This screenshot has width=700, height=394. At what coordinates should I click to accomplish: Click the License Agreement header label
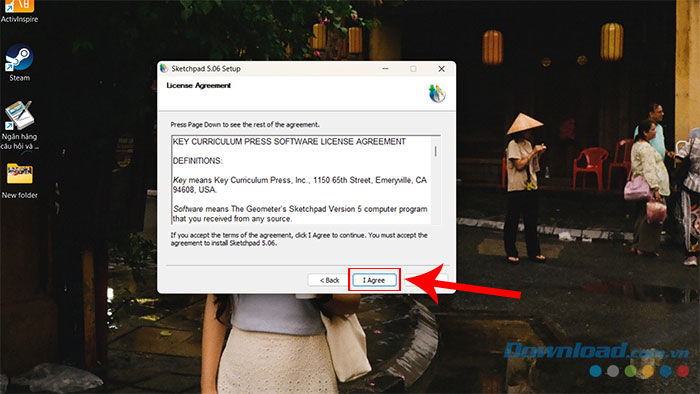coord(199,85)
